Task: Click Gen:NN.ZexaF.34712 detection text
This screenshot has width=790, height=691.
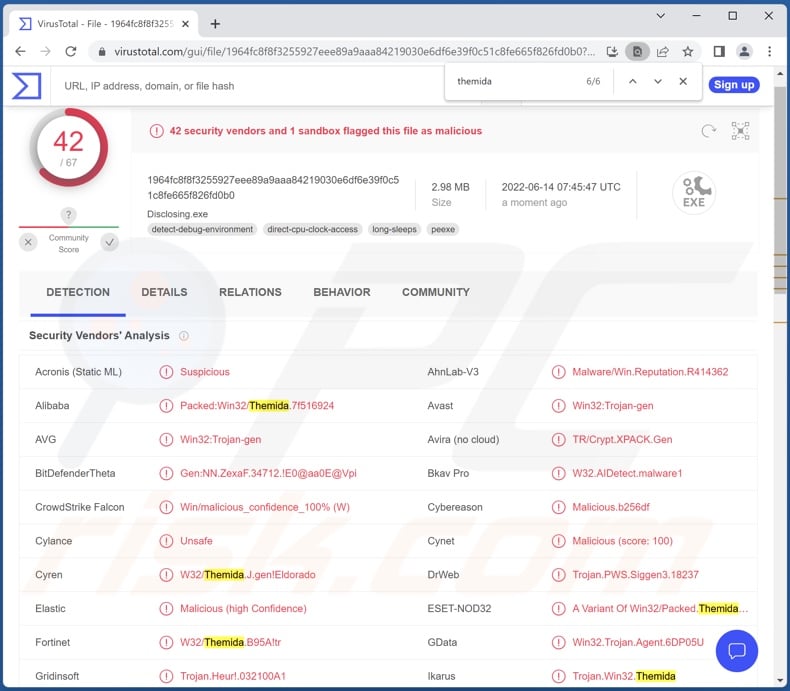Action: click(268, 473)
